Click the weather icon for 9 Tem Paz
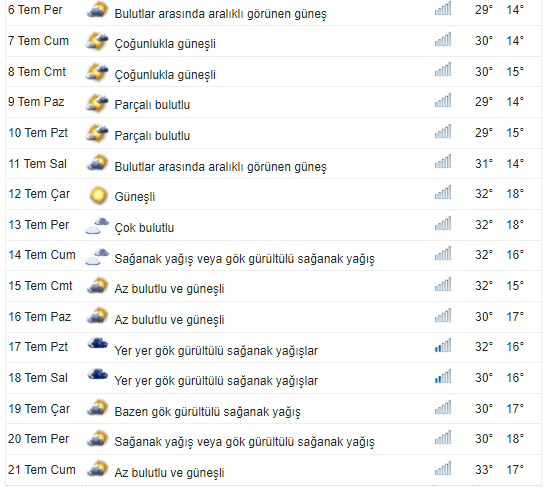The image size is (546, 498). (x=97, y=102)
